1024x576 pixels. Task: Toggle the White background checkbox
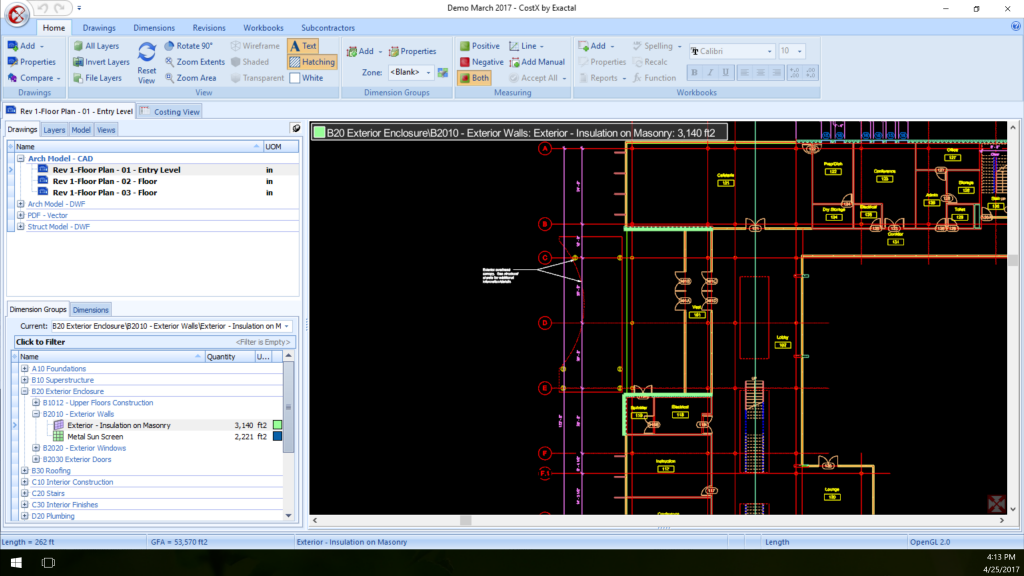(x=295, y=78)
